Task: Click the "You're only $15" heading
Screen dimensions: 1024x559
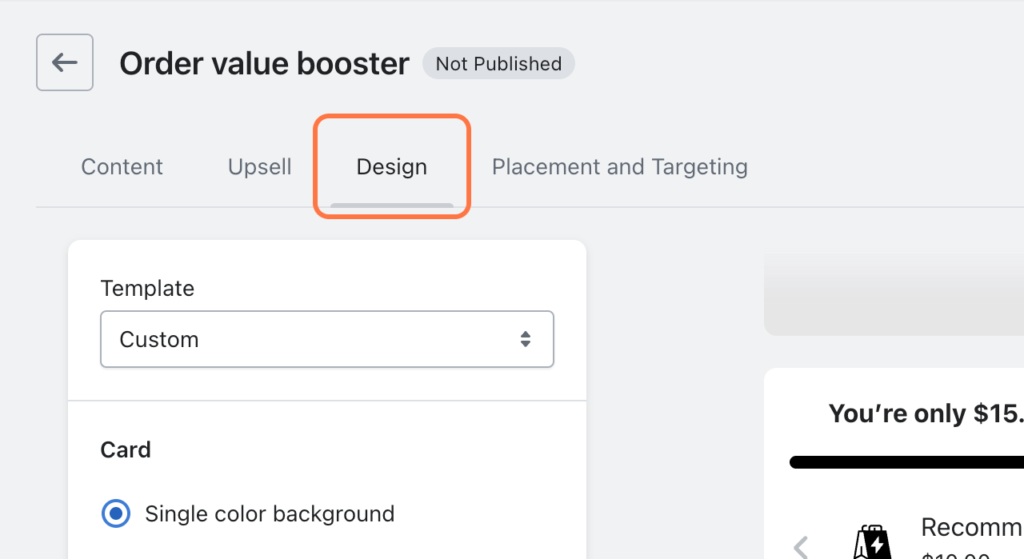Action: pos(925,414)
